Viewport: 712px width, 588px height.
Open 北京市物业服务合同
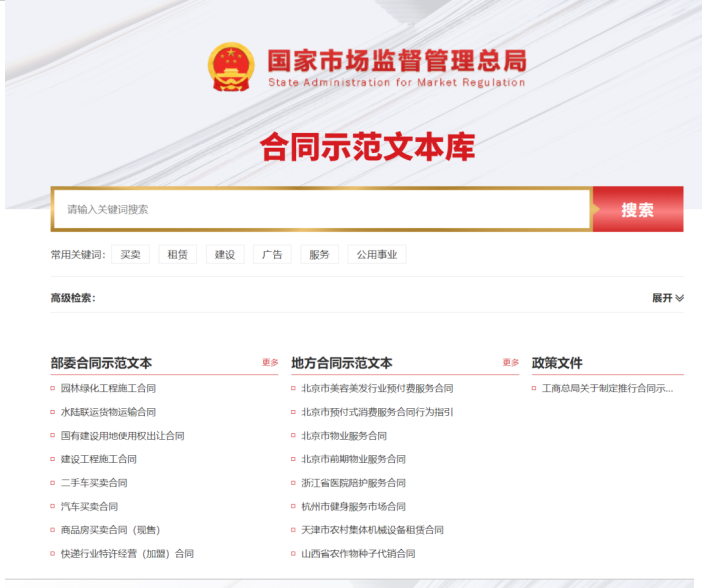point(344,435)
